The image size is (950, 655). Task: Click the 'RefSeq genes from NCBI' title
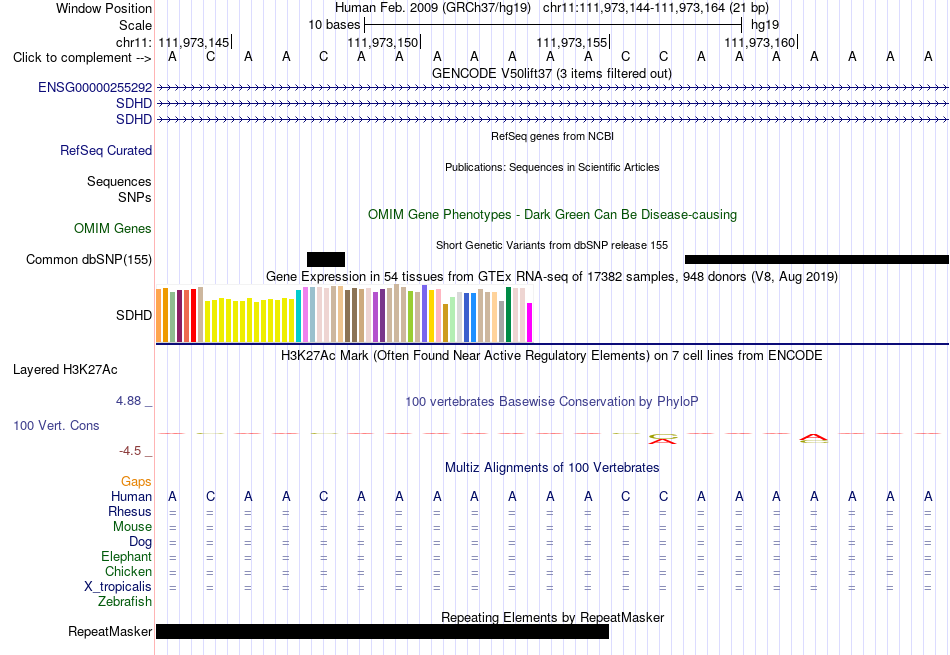click(x=553, y=136)
